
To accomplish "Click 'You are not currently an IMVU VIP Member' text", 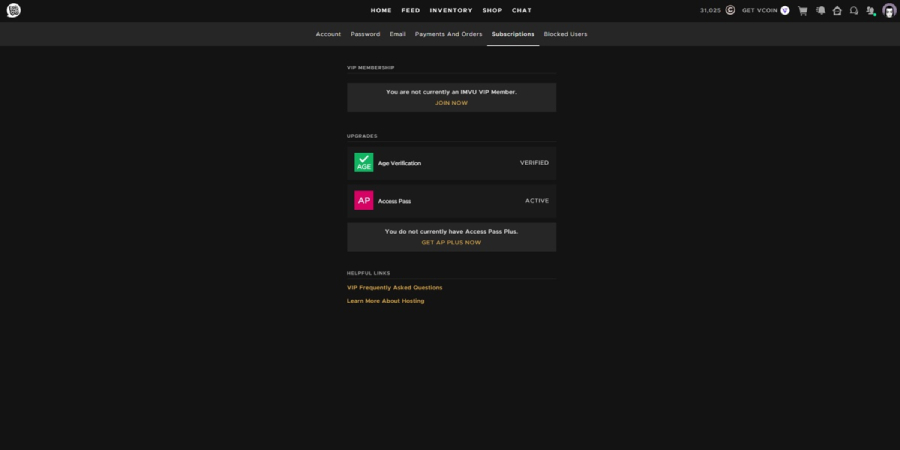I will pos(451,92).
